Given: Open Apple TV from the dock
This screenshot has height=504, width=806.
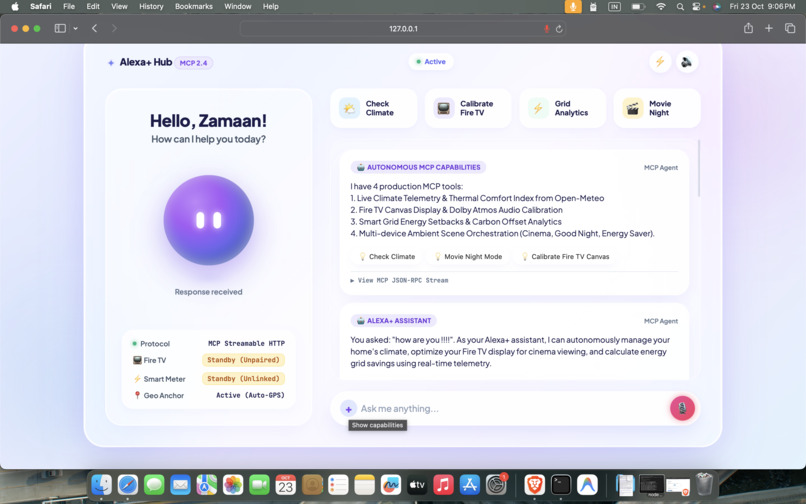Looking at the screenshot, I should 417,484.
